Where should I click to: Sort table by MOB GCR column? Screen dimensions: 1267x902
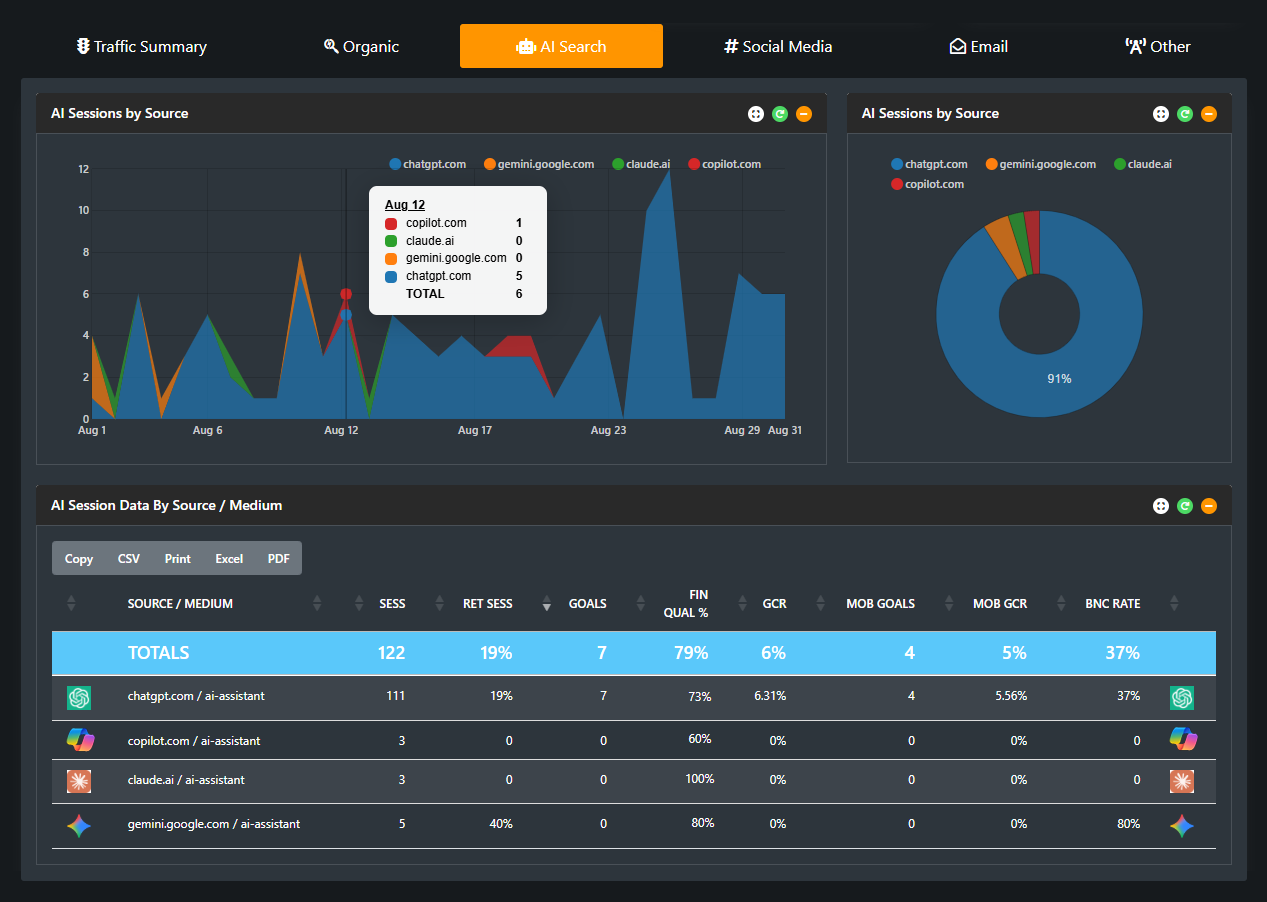coord(1000,604)
